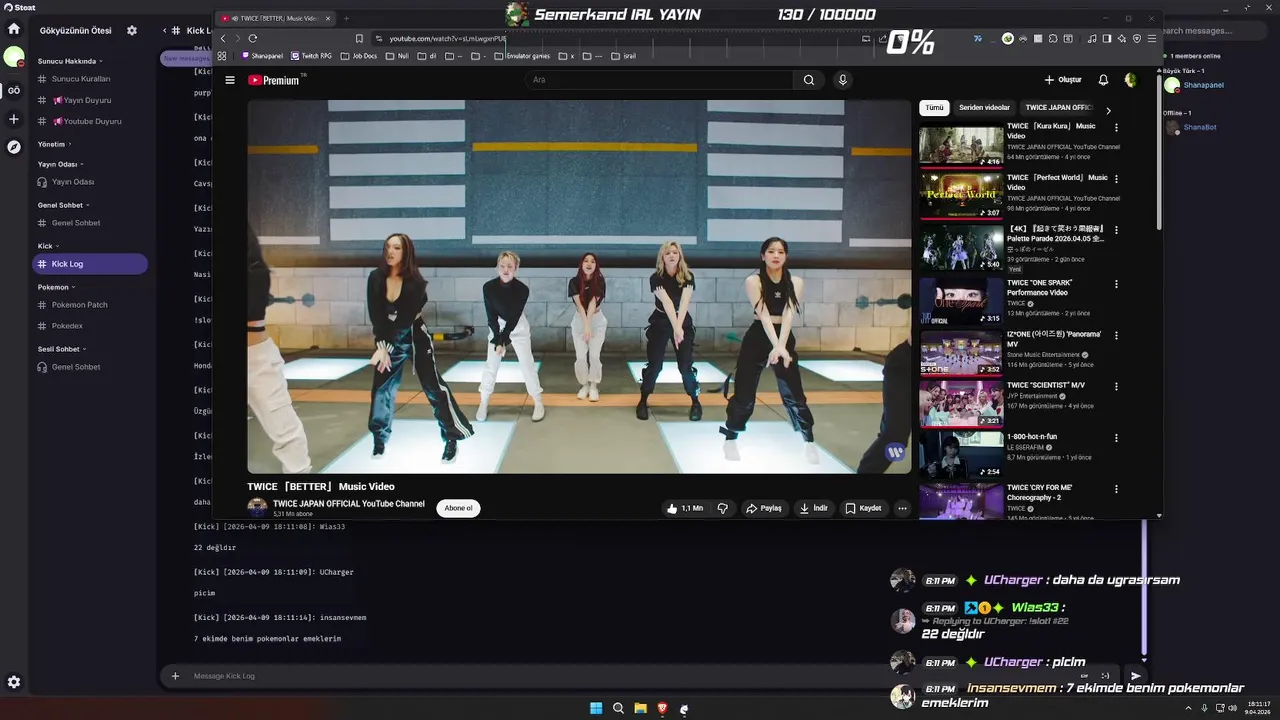This screenshot has width=1280, height=720.
Task: Open YouTube hamburger guide menu
Action: pyautogui.click(x=230, y=80)
